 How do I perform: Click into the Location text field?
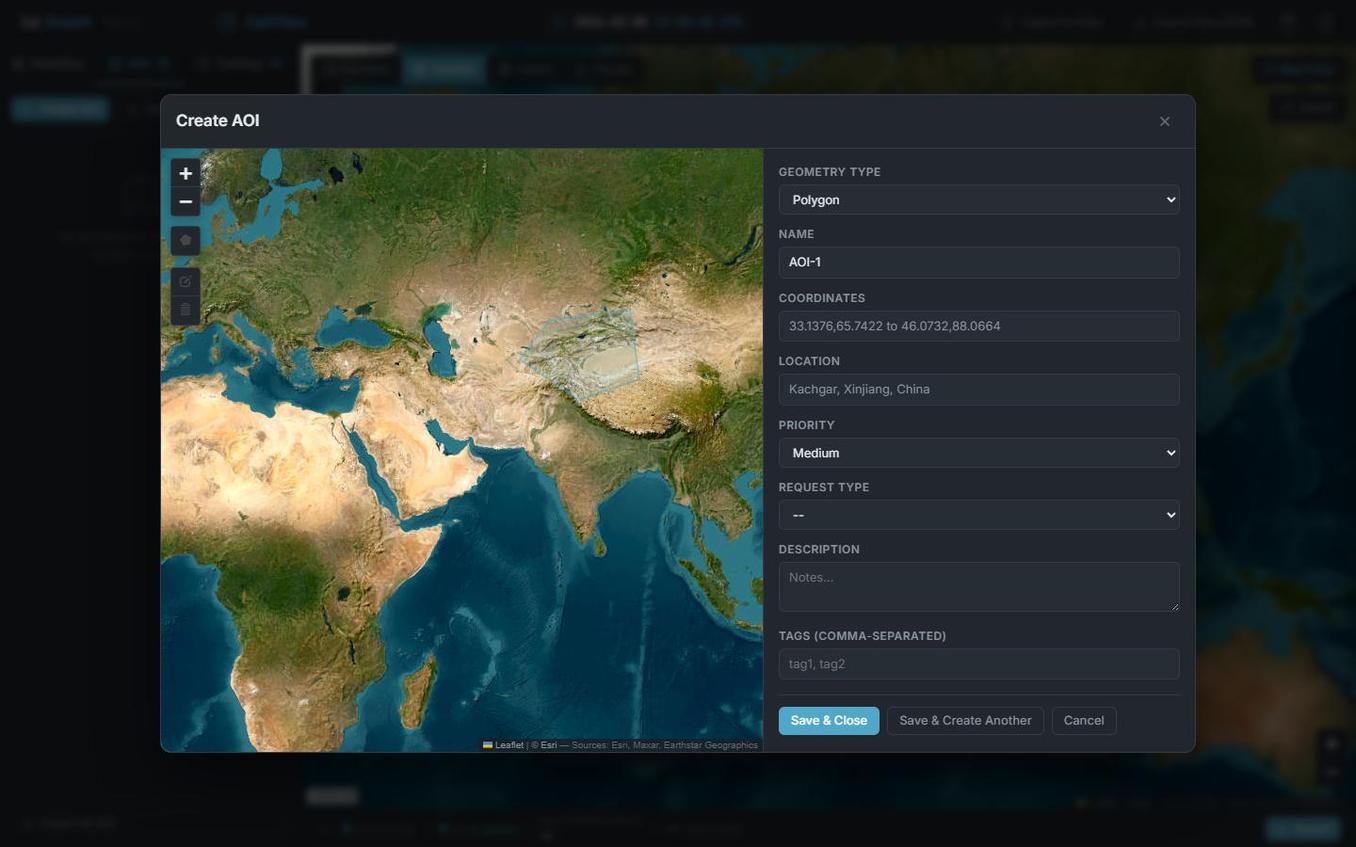coord(978,390)
